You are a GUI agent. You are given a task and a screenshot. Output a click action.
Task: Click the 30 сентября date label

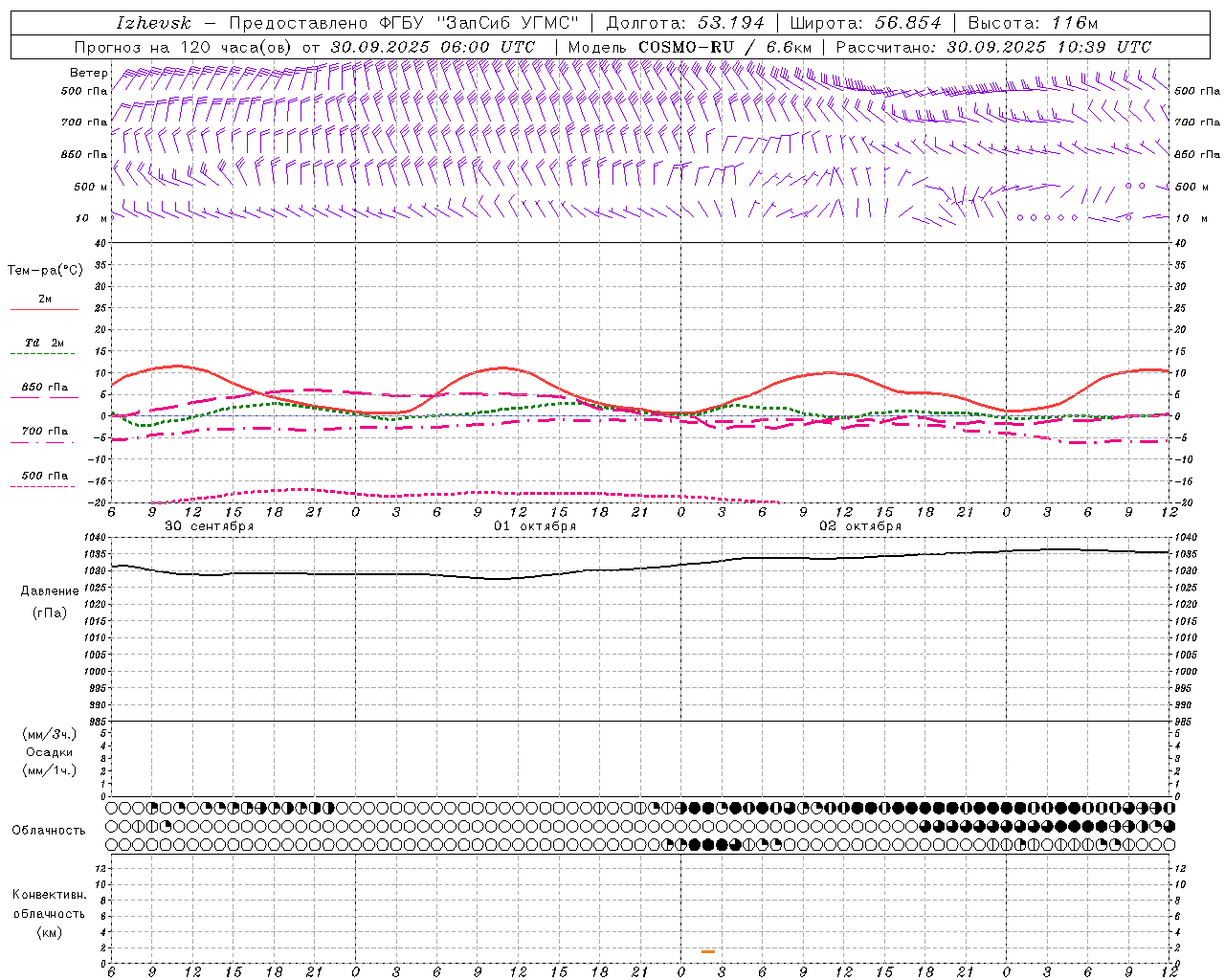pos(209,526)
